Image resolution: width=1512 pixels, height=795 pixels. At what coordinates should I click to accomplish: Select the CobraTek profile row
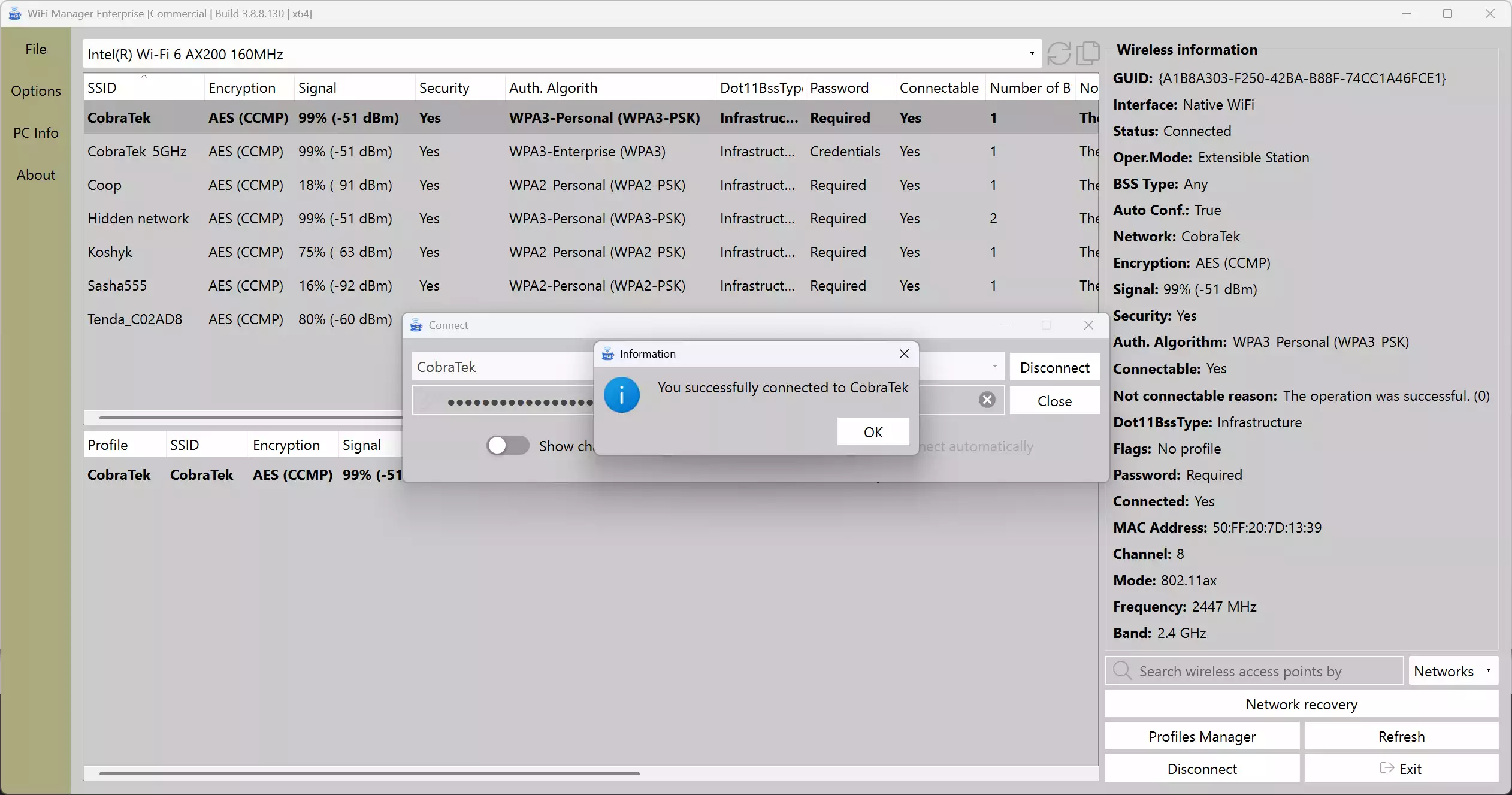[x=243, y=474]
